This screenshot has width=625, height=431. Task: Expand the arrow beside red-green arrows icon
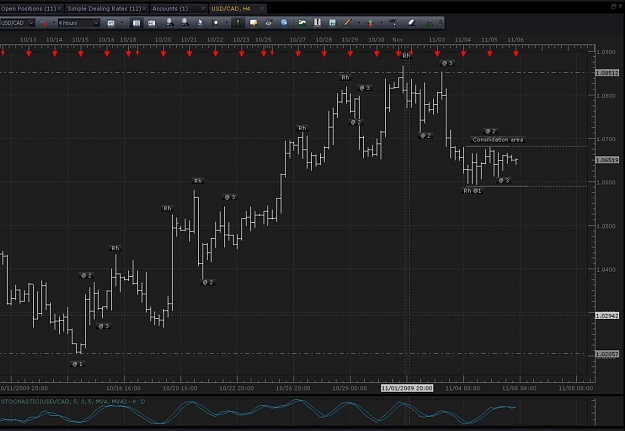(381, 23)
